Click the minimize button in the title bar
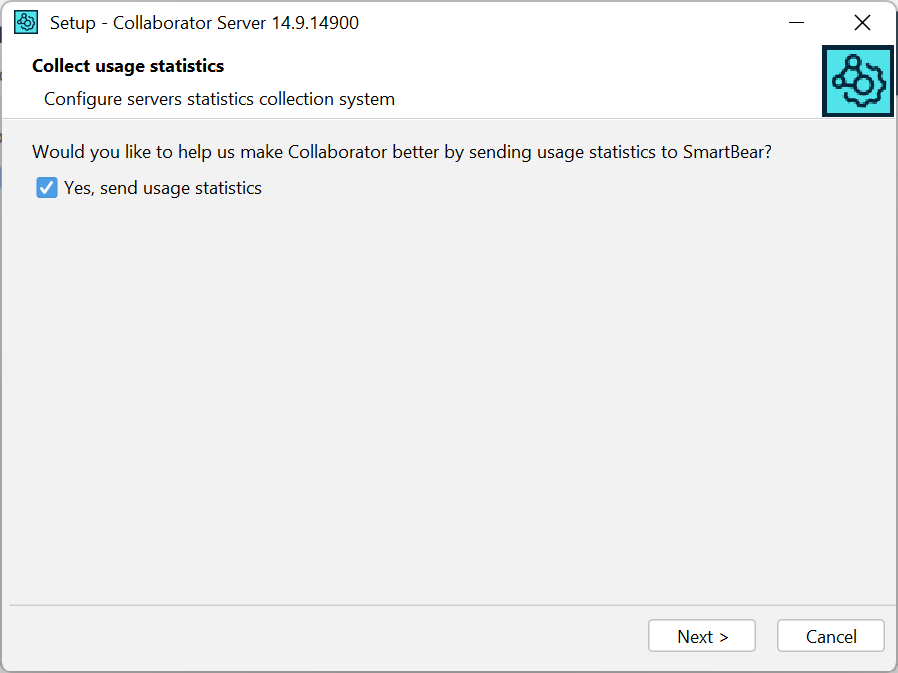This screenshot has height=673, width=898. [797, 21]
